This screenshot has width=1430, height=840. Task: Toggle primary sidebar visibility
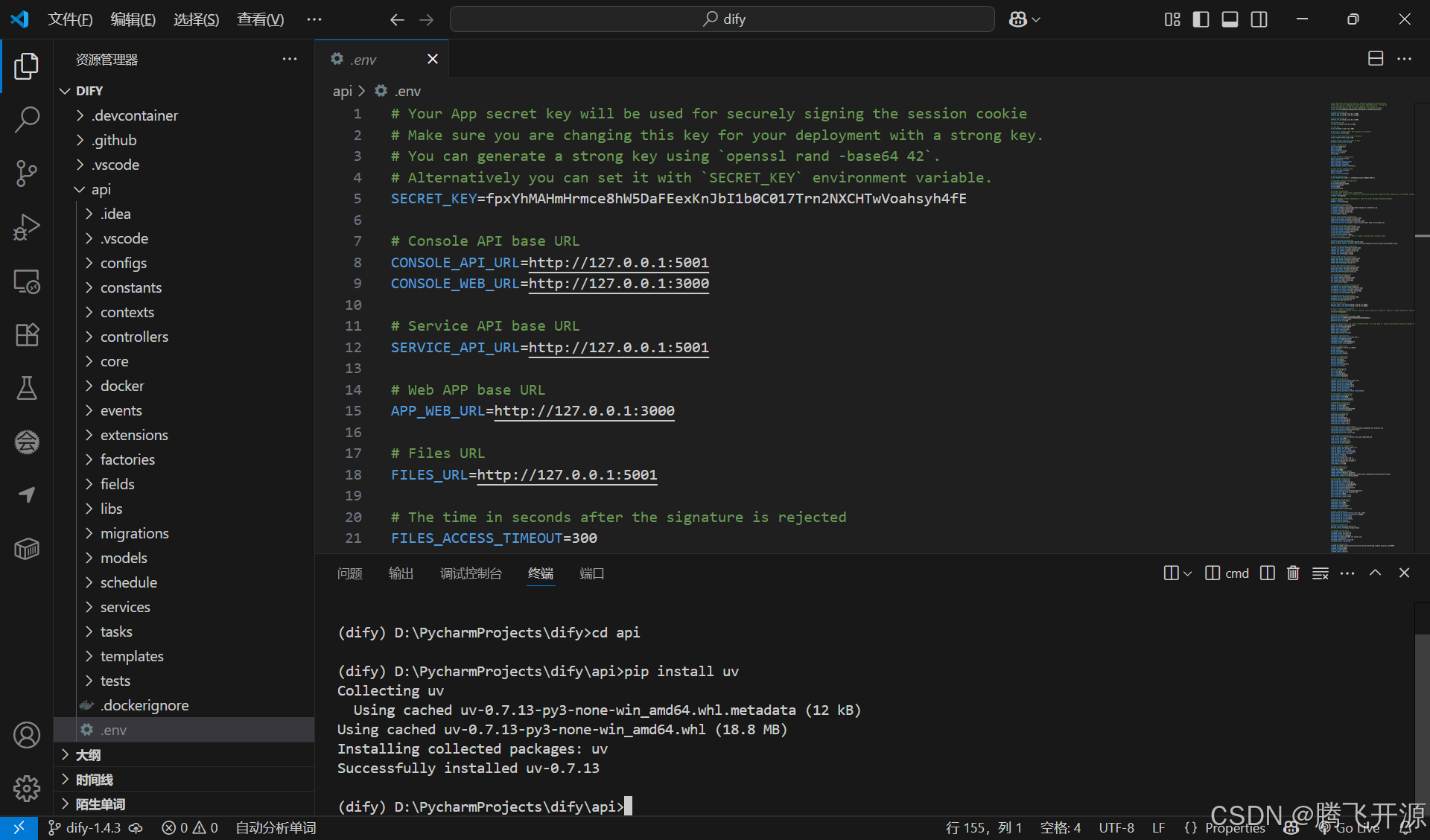pyautogui.click(x=1201, y=19)
